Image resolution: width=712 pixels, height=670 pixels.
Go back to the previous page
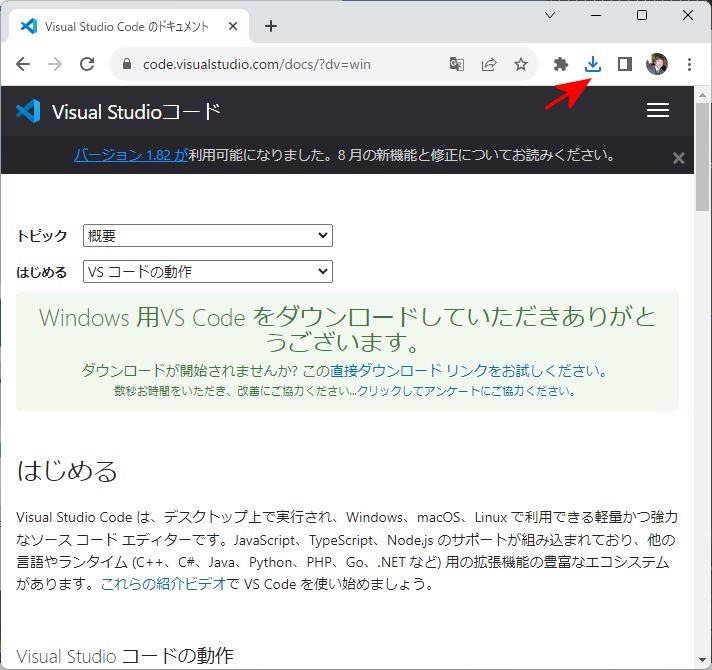pyautogui.click(x=23, y=64)
